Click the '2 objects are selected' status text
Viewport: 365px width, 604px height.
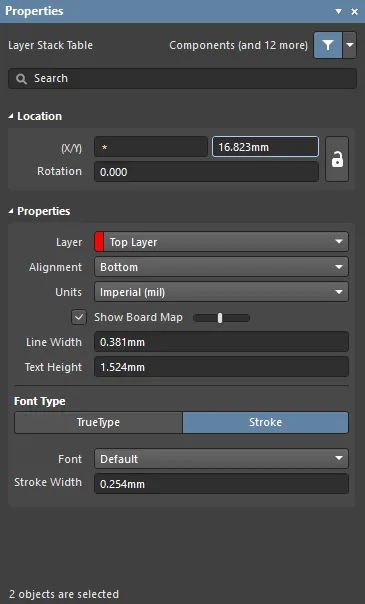click(x=64, y=594)
